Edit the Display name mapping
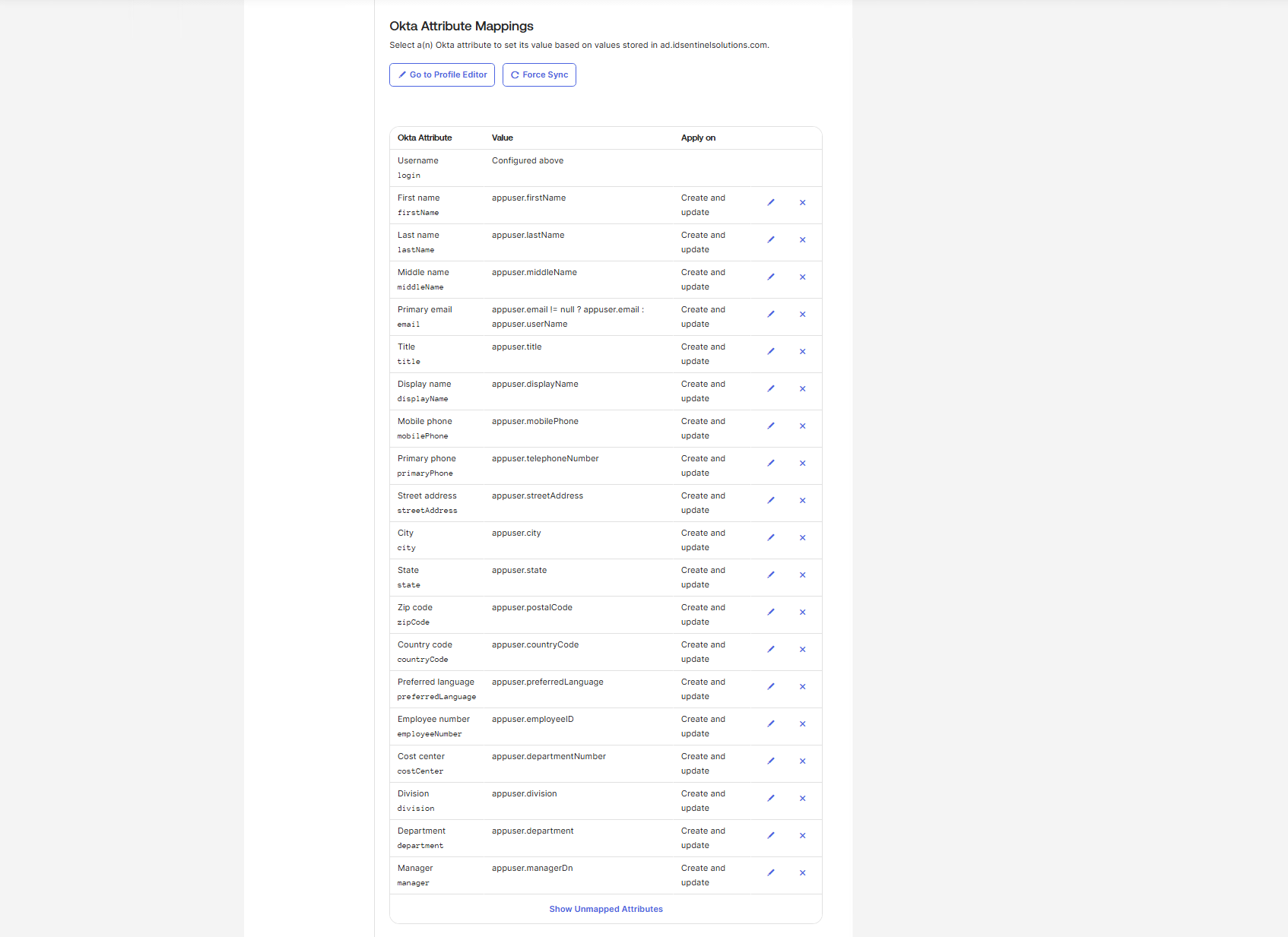Screen dimensions: 1288x937 click(771, 388)
